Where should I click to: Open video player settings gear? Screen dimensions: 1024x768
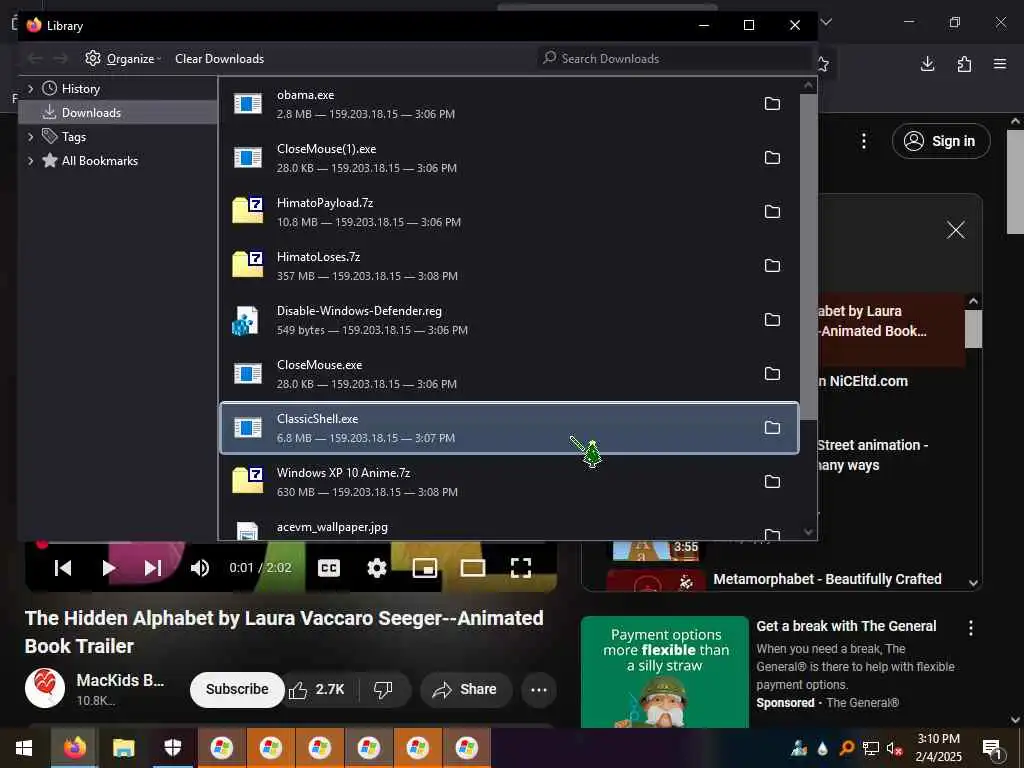tap(377, 568)
